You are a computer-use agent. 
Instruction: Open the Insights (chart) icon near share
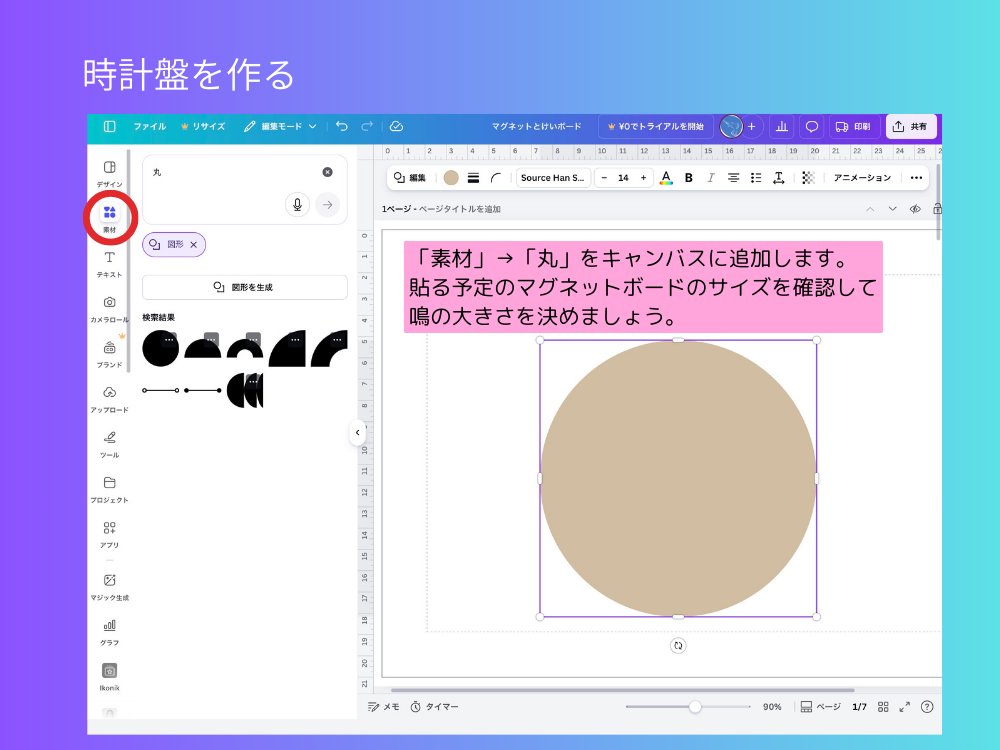[781, 126]
